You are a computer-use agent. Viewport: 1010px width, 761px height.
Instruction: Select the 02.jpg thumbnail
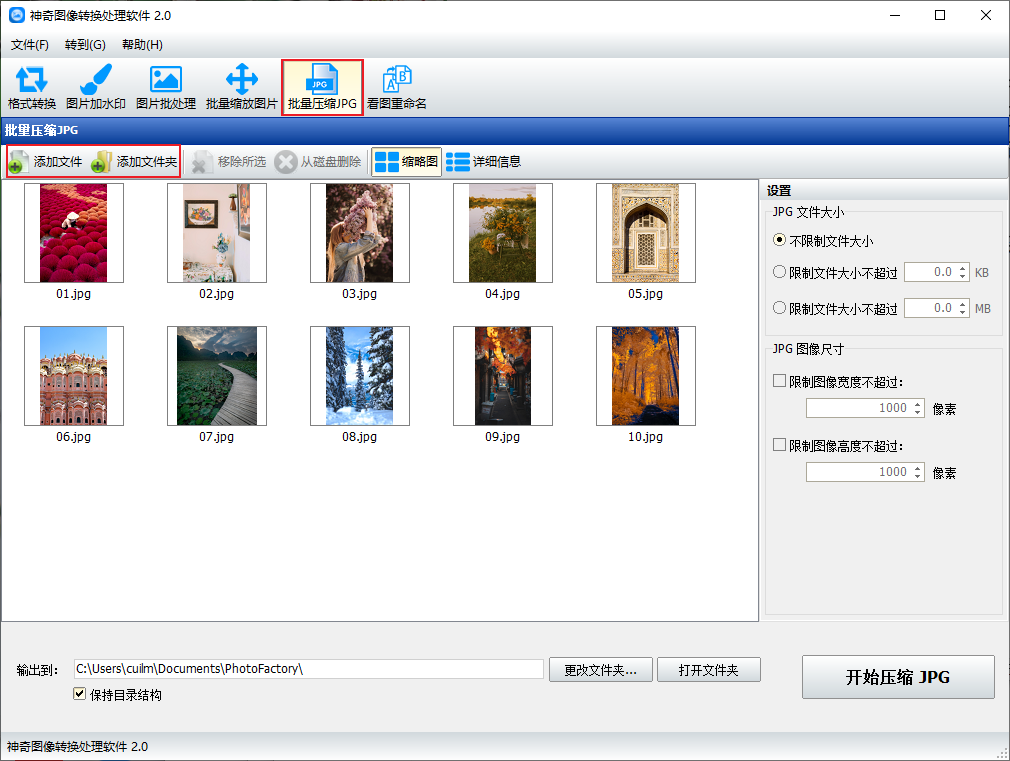pos(216,233)
